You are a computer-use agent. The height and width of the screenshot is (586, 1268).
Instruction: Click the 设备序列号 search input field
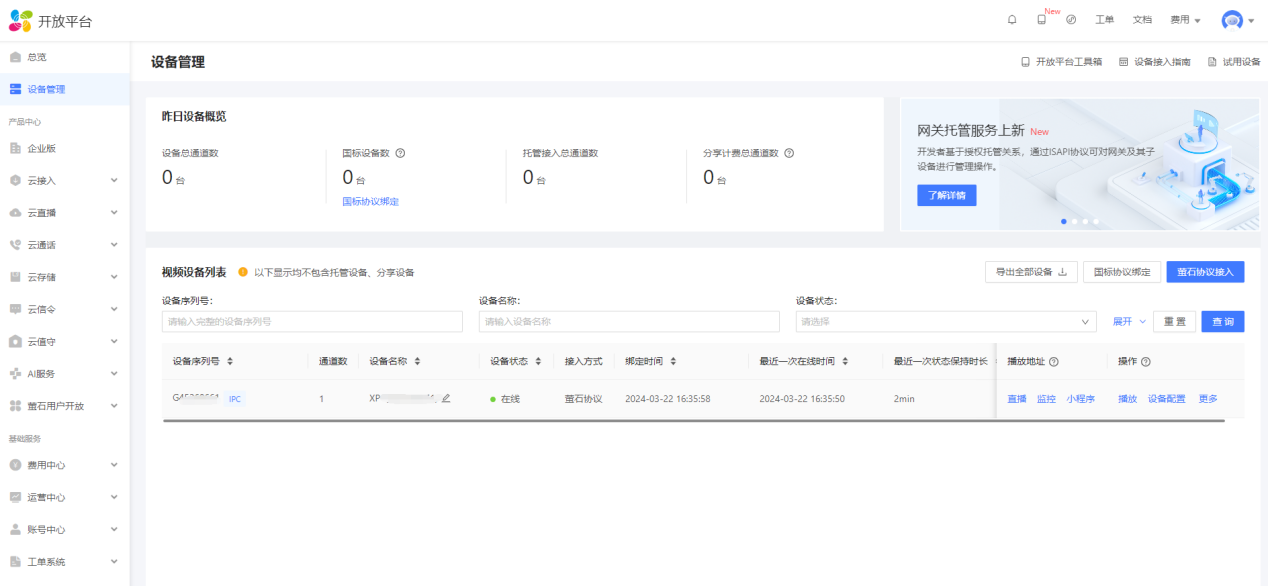pyautogui.click(x=312, y=322)
